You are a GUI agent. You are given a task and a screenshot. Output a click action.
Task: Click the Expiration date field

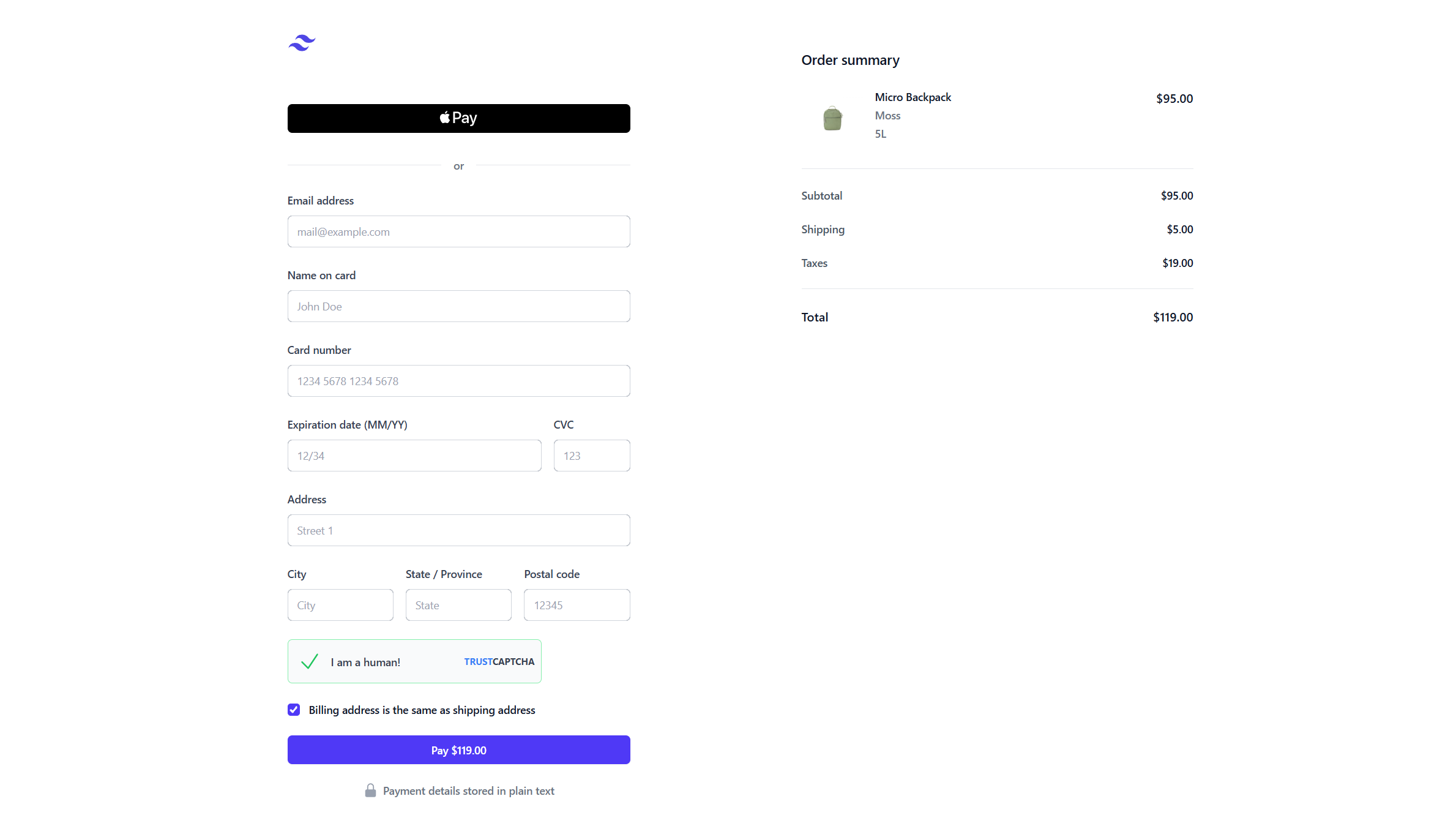pos(414,456)
